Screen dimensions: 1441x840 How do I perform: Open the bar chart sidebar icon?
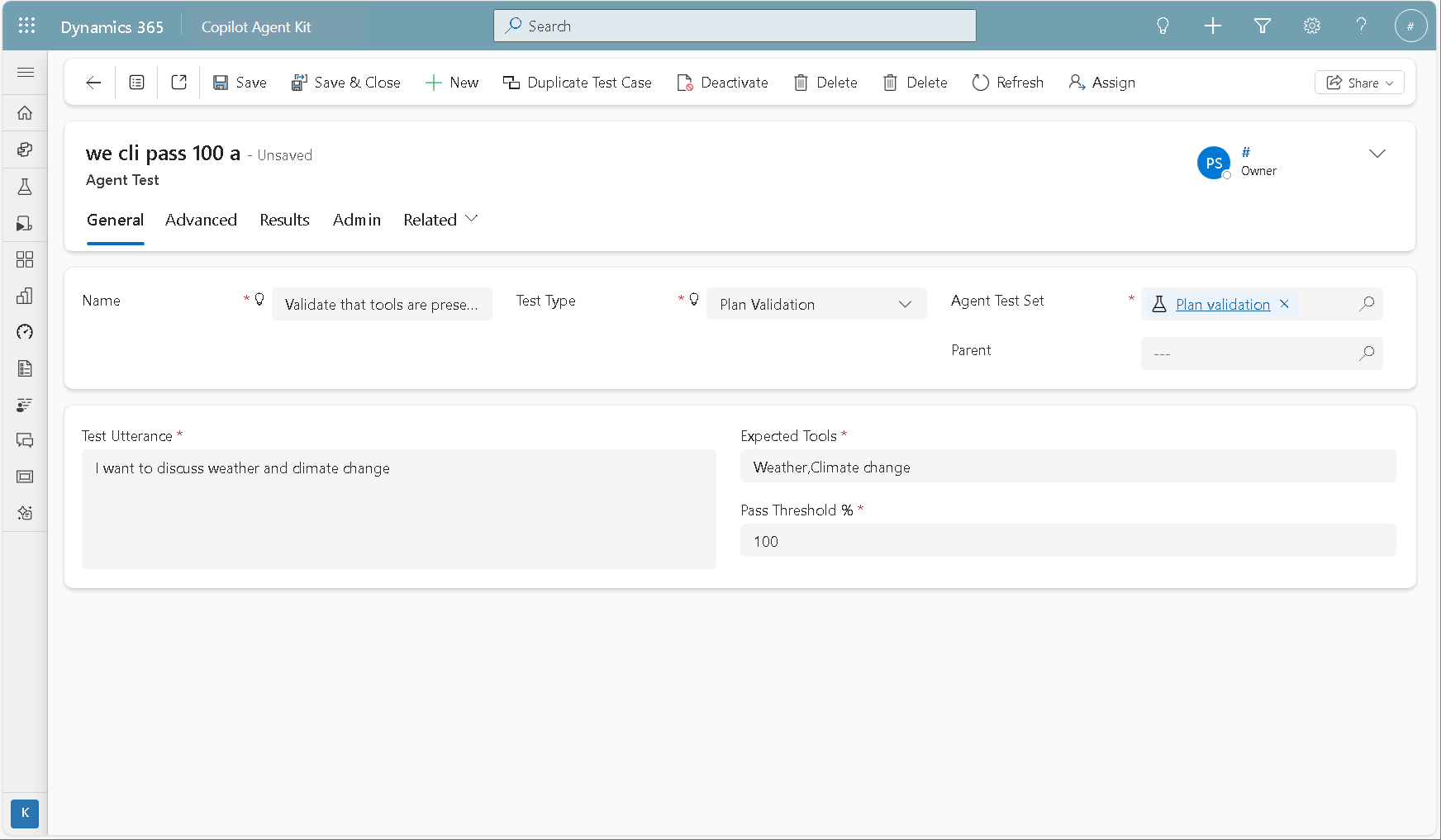pos(25,296)
